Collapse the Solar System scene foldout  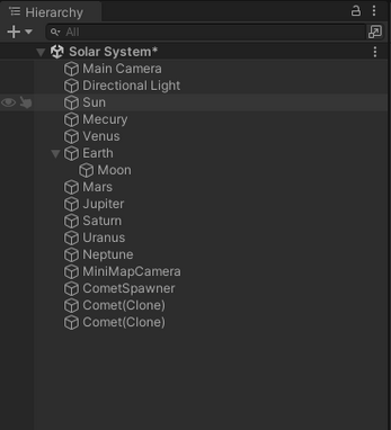click(x=41, y=52)
